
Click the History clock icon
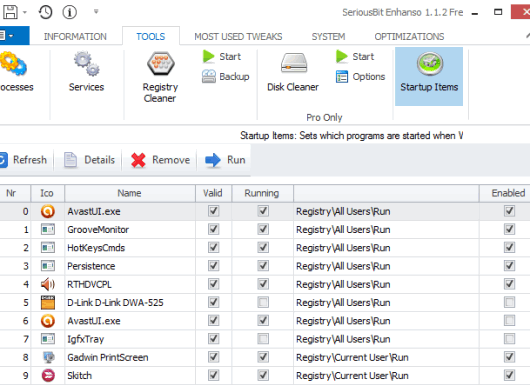pyautogui.click(x=45, y=13)
